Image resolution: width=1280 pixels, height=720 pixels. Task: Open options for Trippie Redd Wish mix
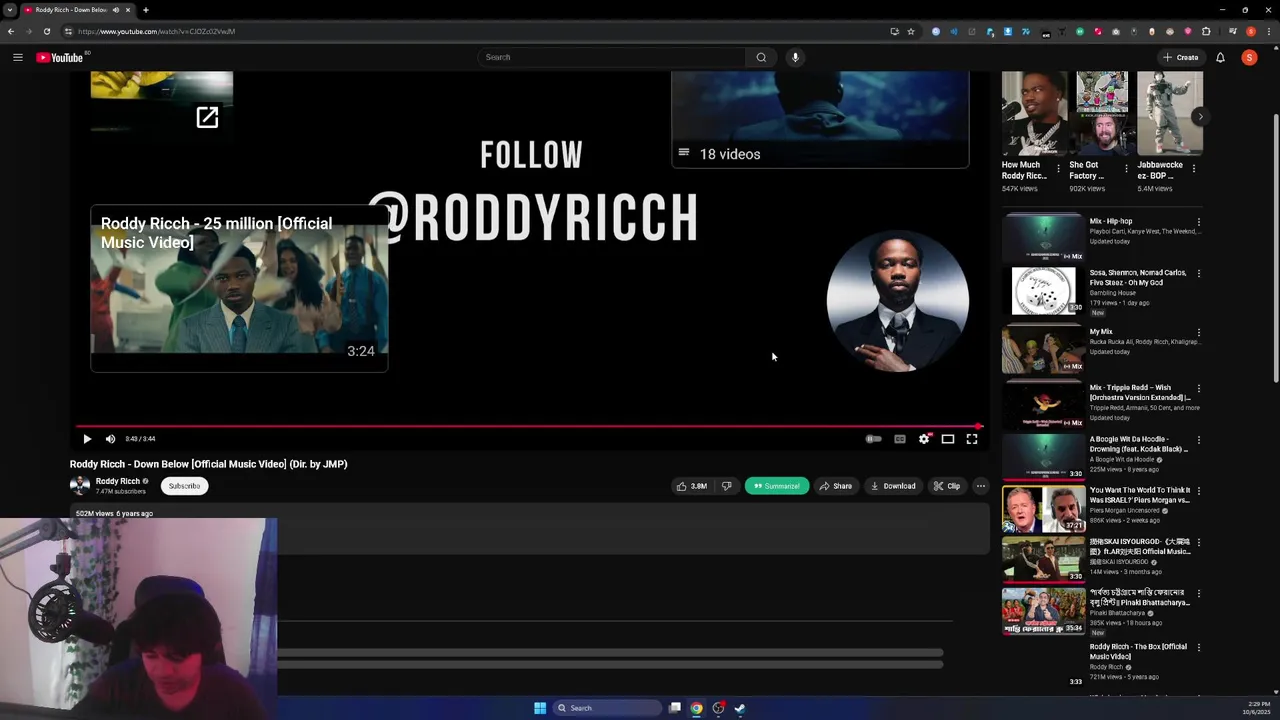1198,389
